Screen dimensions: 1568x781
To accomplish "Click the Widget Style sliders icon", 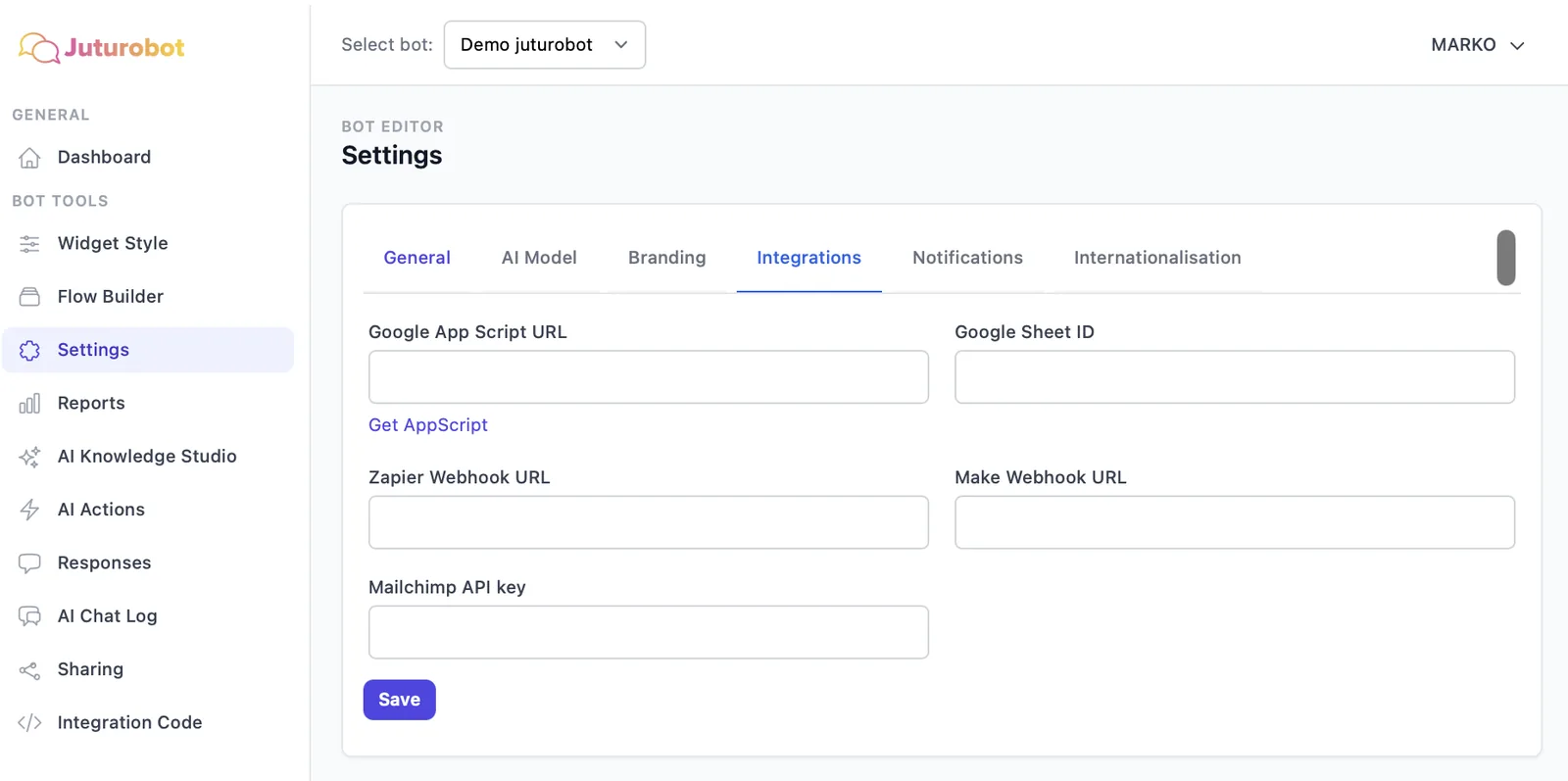I will coord(29,244).
